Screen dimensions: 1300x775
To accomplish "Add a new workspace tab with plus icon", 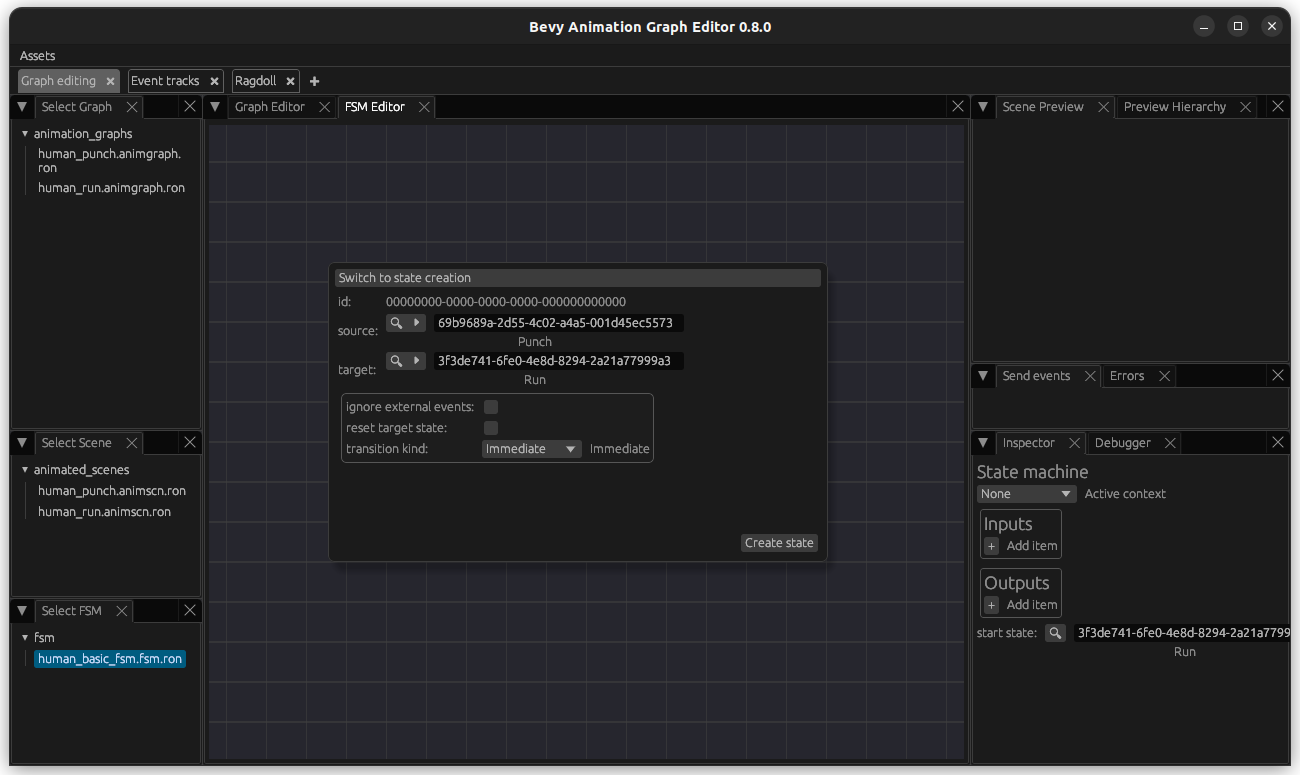I will [x=314, y=81].
